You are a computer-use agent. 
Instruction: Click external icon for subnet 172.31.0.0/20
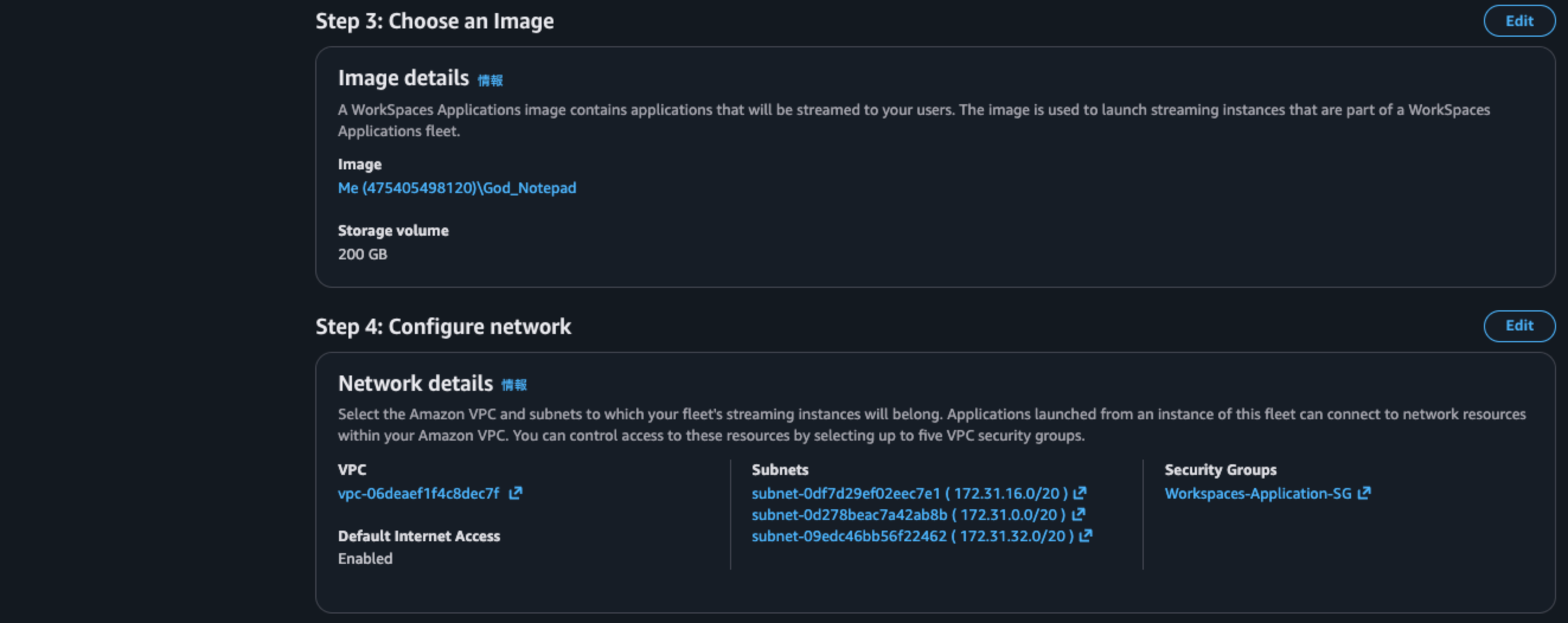[x=1078, y=514]
